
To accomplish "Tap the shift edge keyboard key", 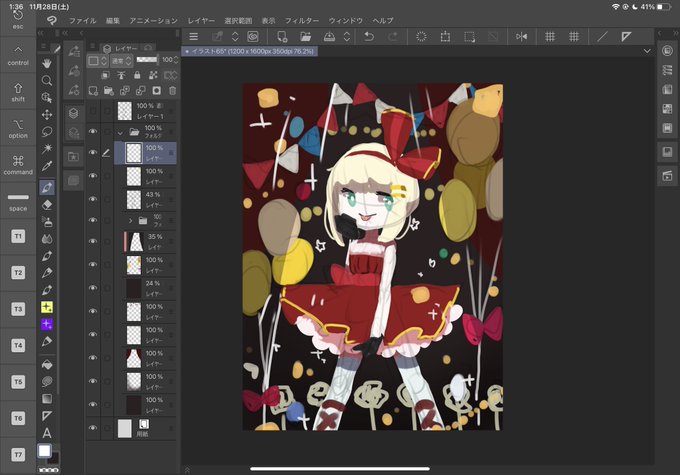I will pos(18,92).
